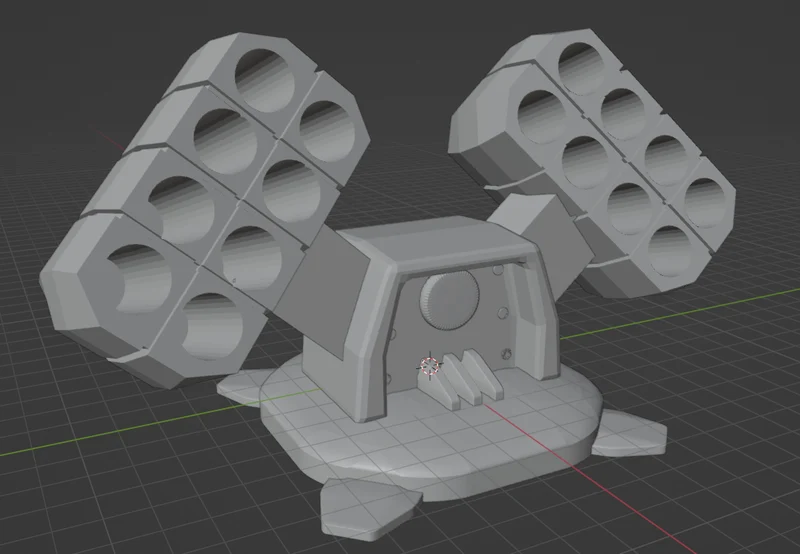This screenshot has width=800, height=554.
Task: Select the right eight-tube rocket pod
Action: click(594, 161)
